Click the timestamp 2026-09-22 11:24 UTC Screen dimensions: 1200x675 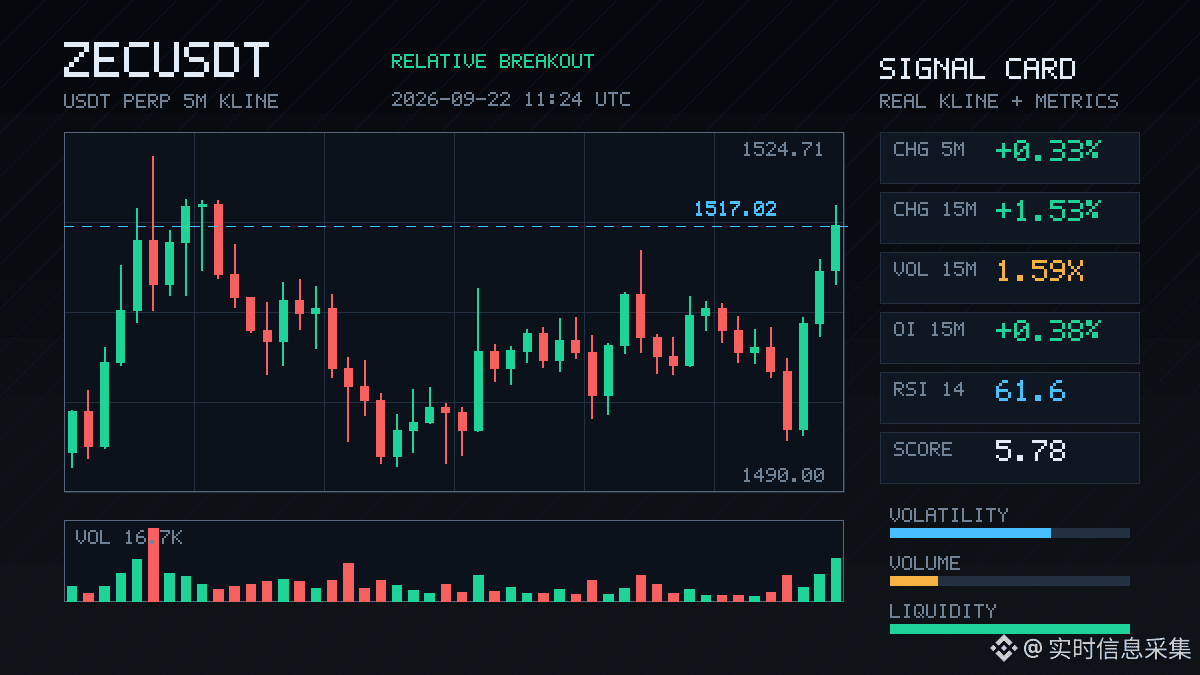511,99
